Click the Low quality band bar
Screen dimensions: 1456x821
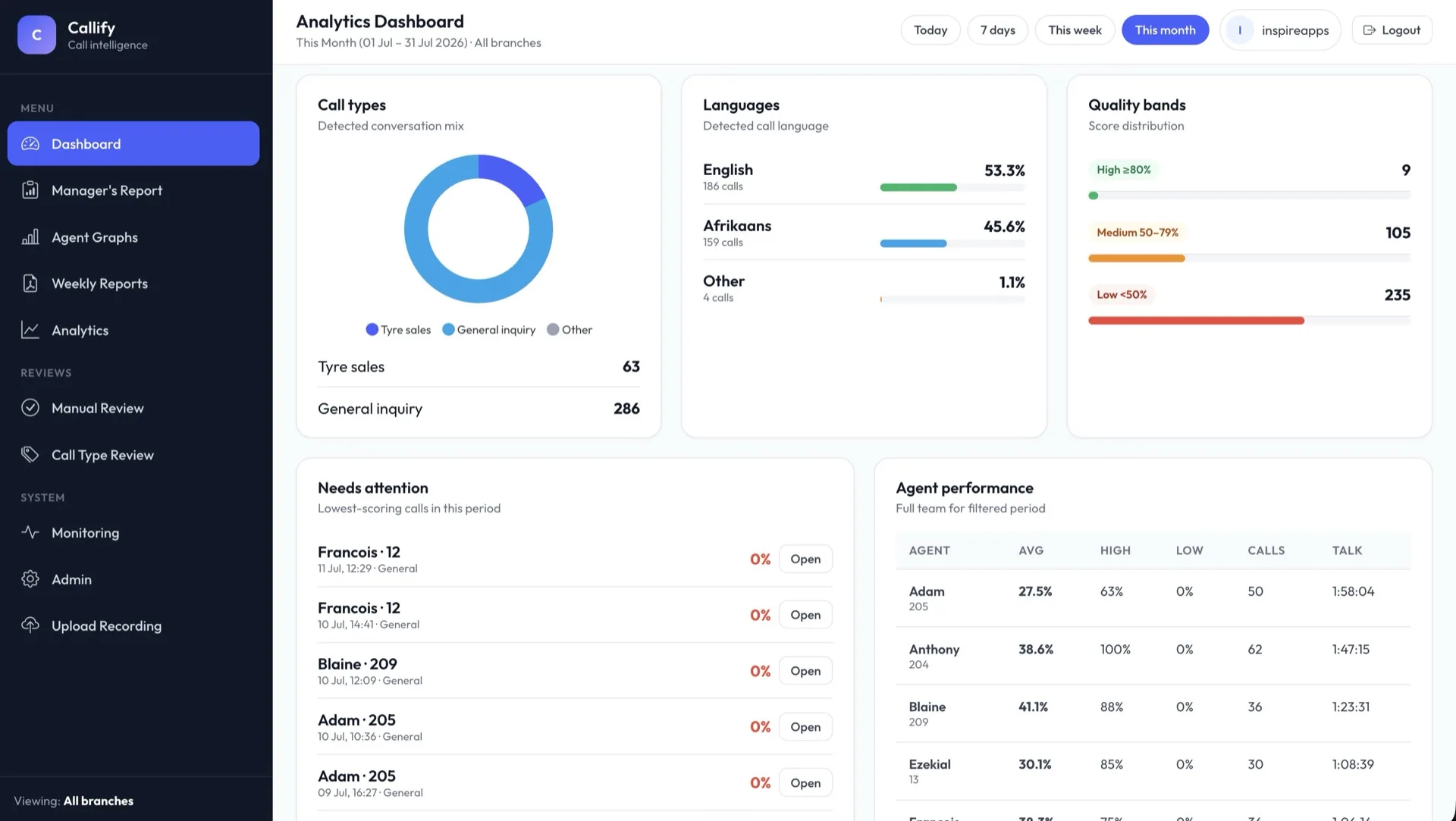[1249, 321]
